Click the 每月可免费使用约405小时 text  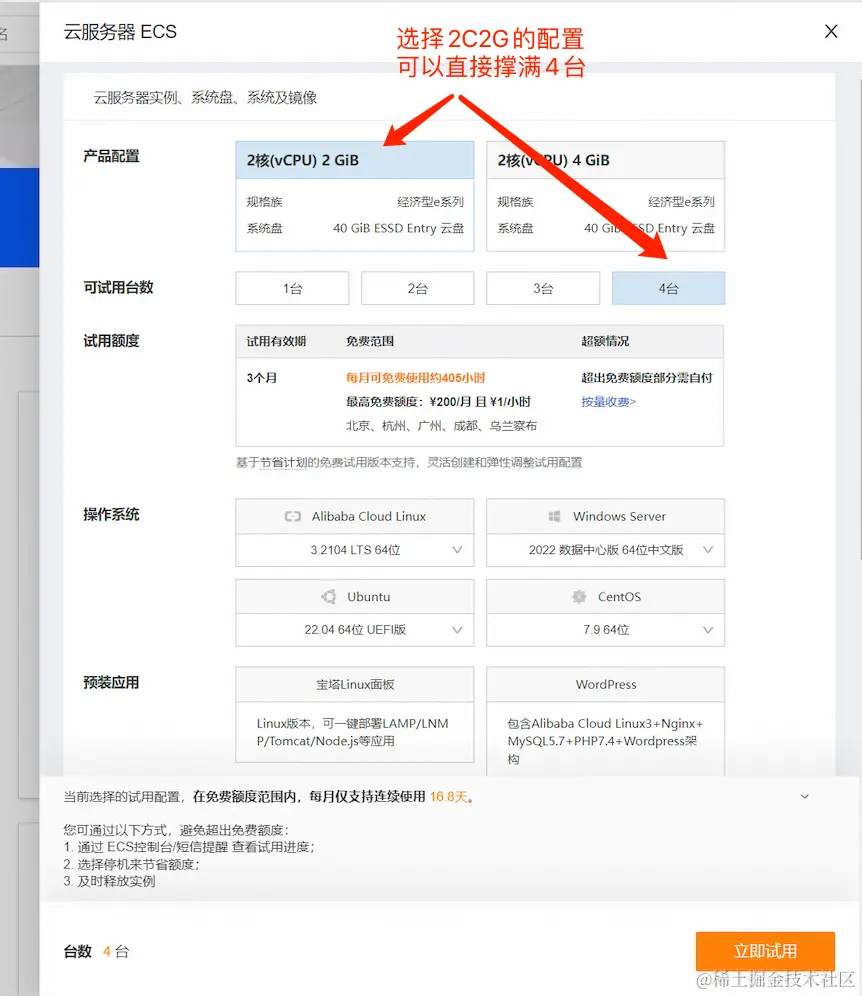[x=415, y=378]
